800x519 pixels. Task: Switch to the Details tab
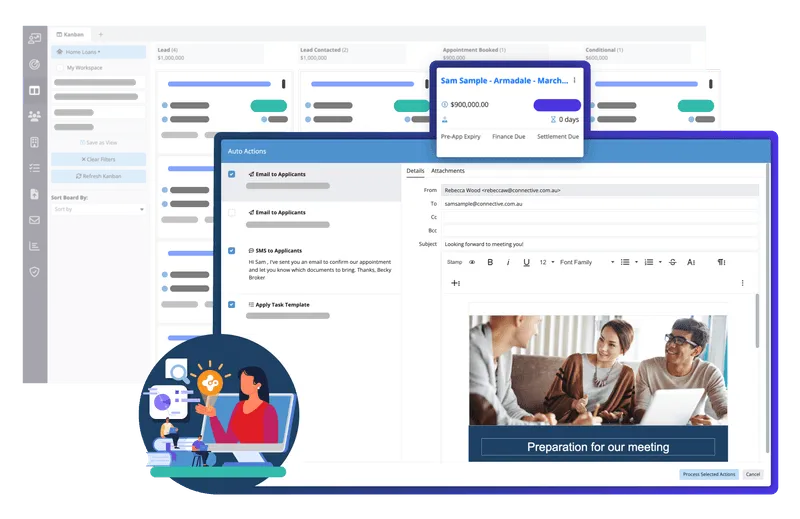coord(415,171)
